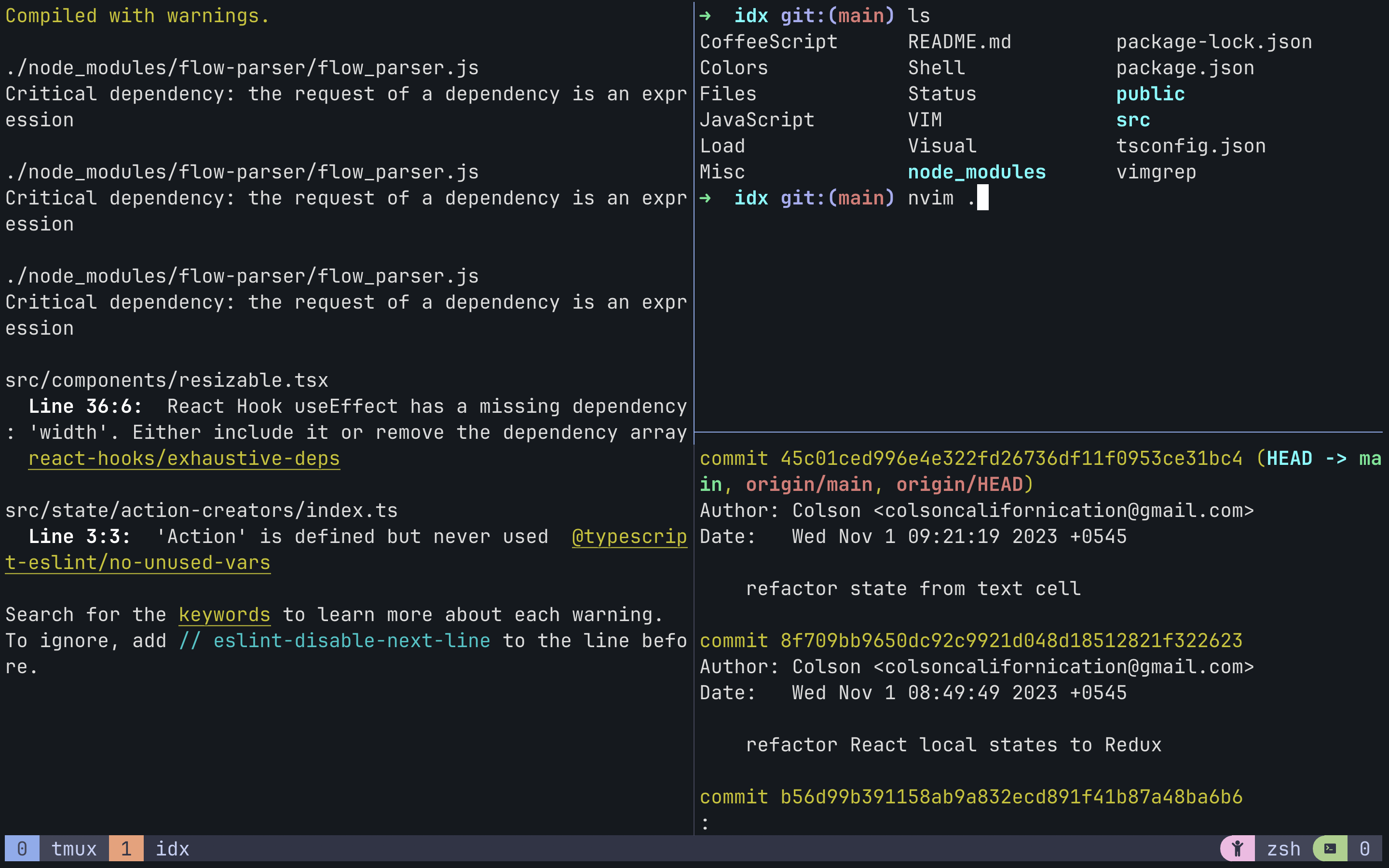Click the Line 3:3 warning location
The image size is (1389, 868).
(x=80, y=536)
